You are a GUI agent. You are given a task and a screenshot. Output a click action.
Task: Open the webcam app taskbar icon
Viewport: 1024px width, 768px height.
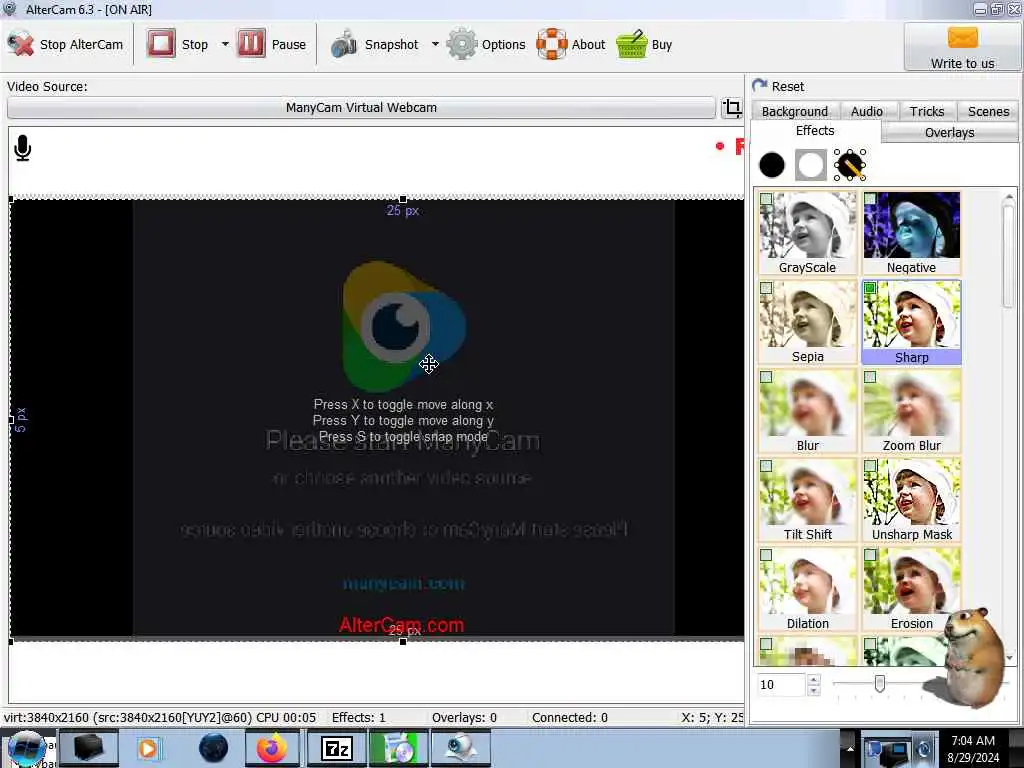click(x=462, y=748)
